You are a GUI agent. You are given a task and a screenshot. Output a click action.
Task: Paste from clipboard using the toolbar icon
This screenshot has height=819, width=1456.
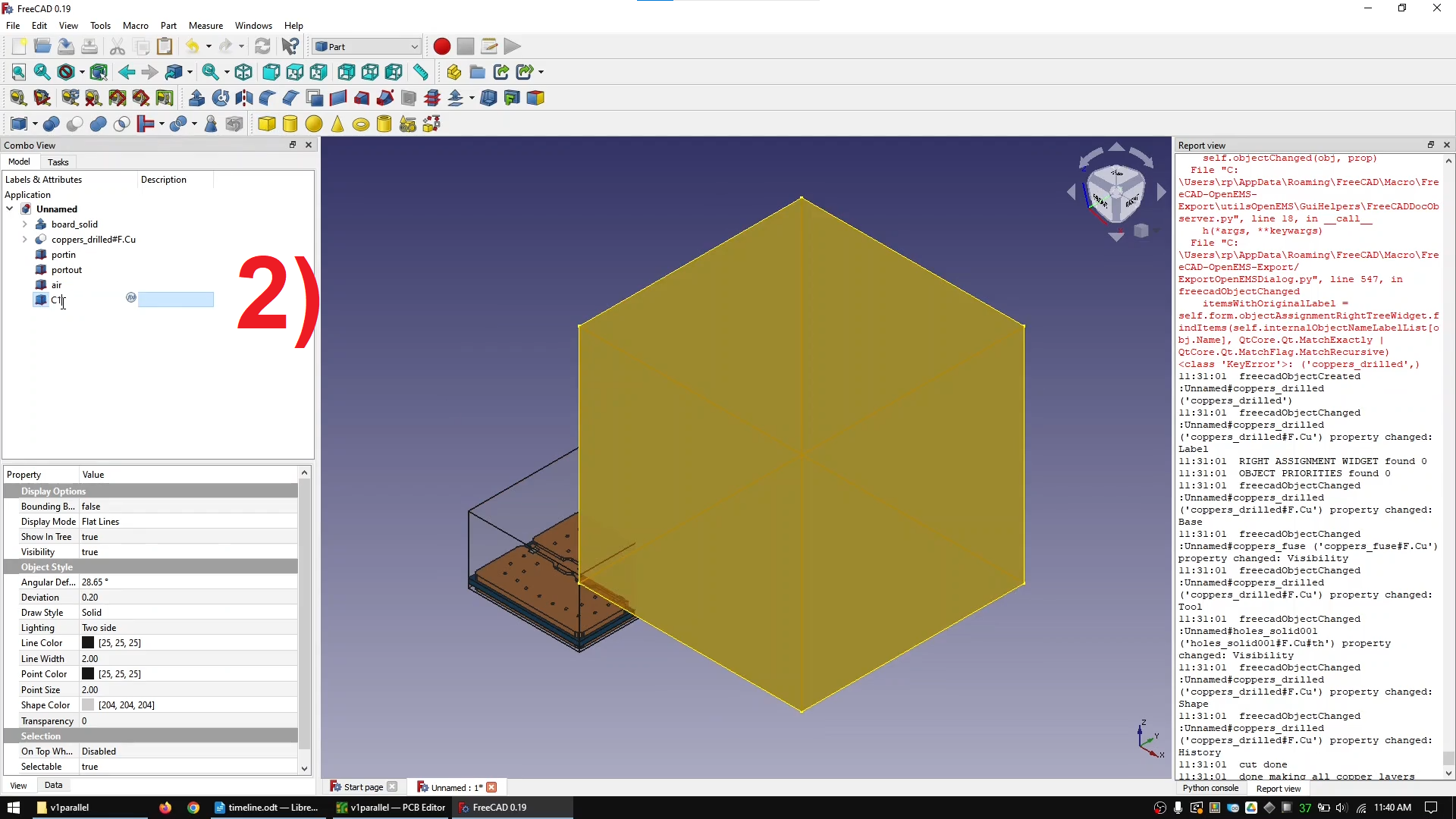[x=165, y=46]
